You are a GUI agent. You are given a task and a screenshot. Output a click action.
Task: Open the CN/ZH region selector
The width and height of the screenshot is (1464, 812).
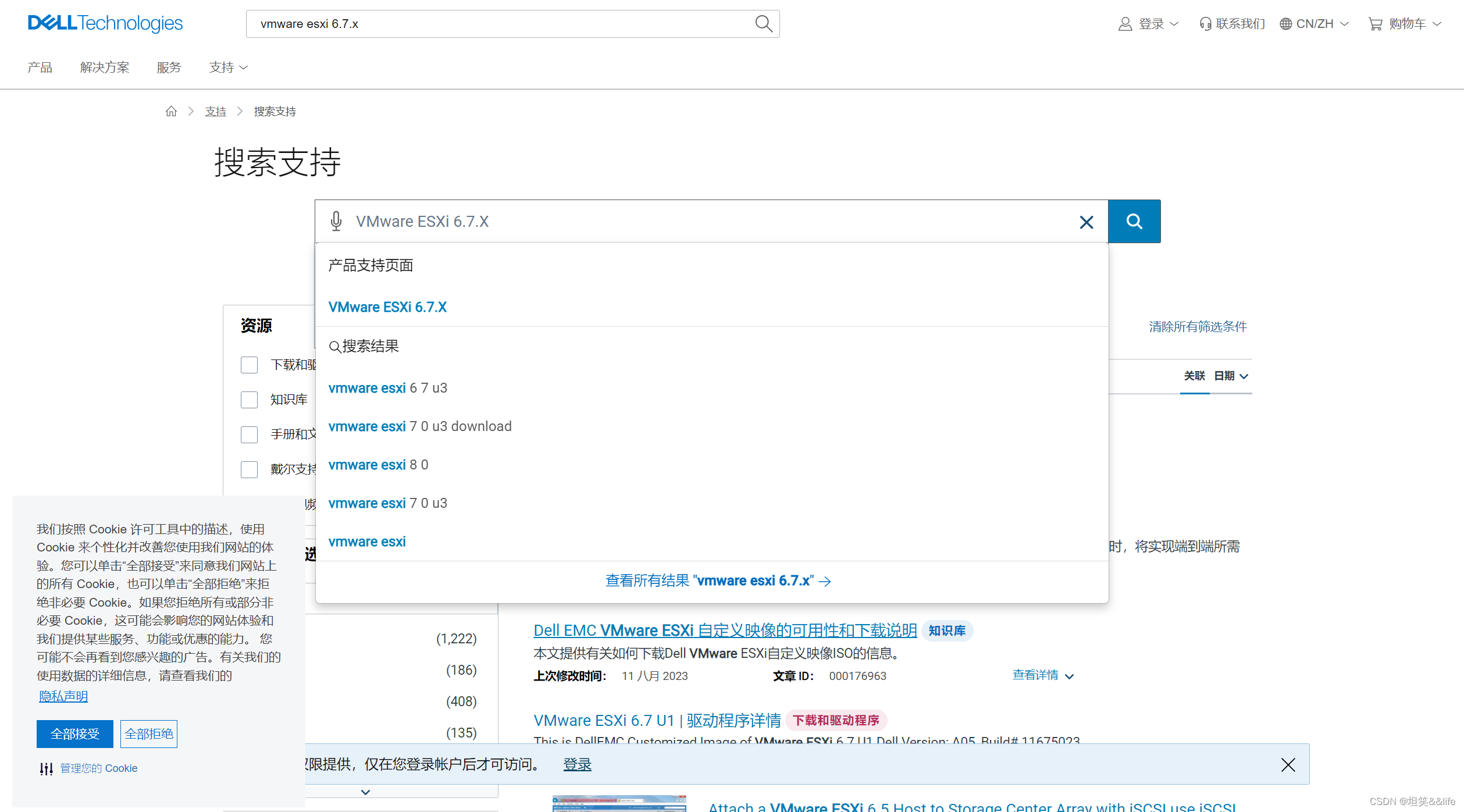(x=1314, y=24)
